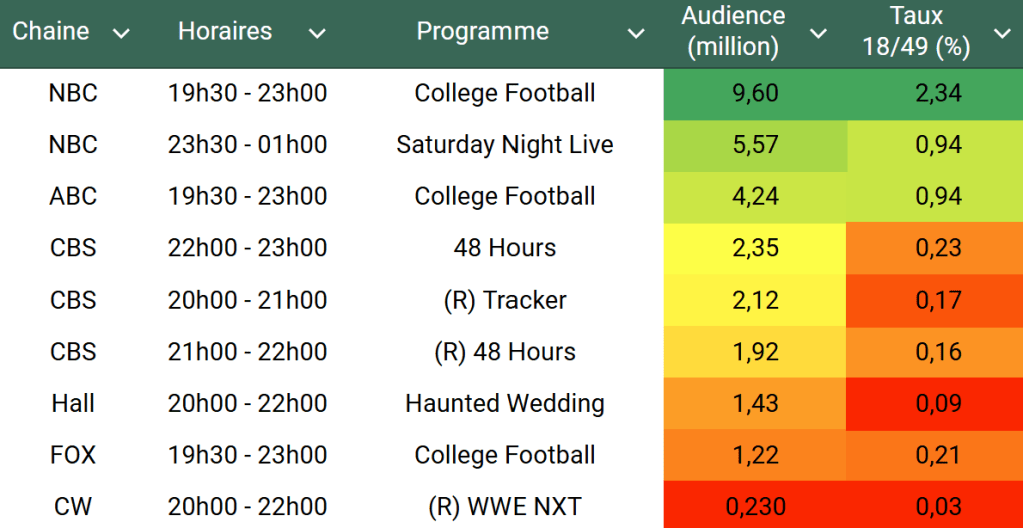Select the Hall channel cell
1023x528 pixels.
(73, 404)
